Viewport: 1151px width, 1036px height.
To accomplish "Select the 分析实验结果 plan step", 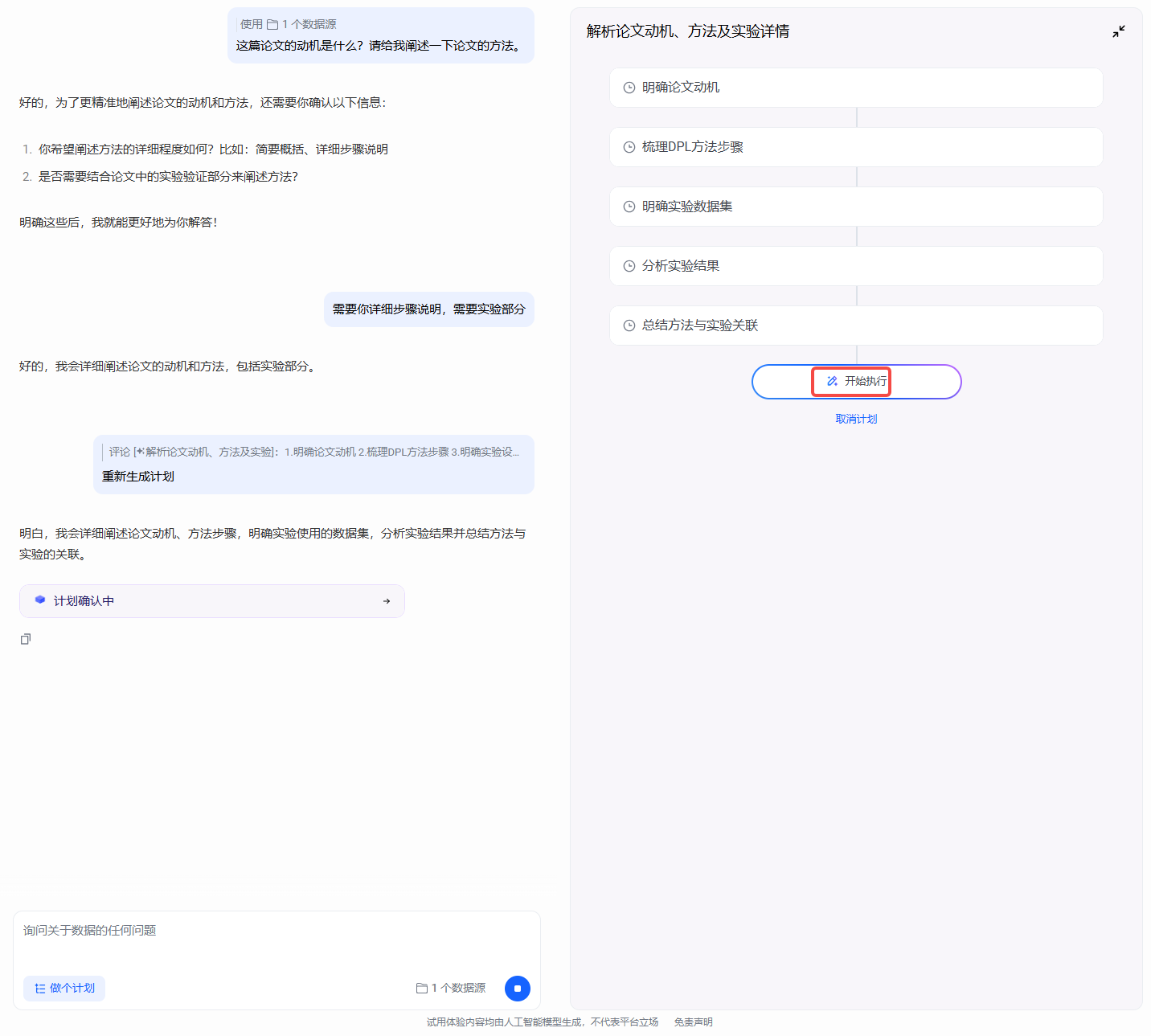I will [x=856, y=266].
